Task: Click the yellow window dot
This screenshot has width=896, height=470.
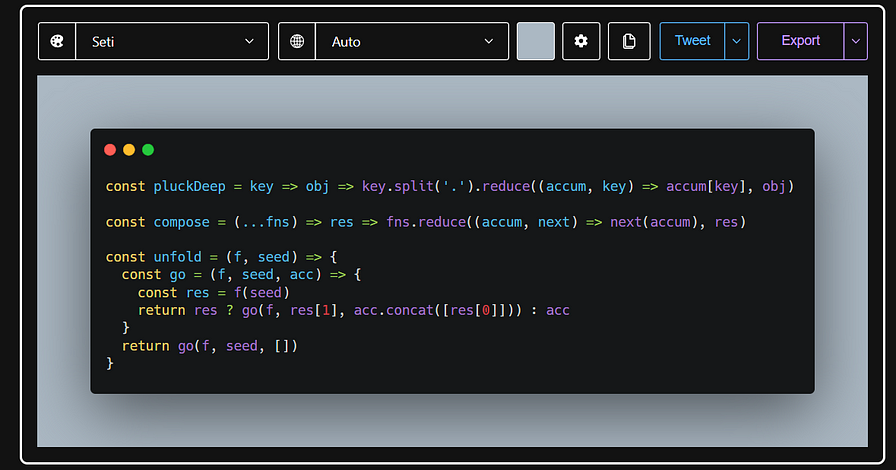Action: [x=129, y=150]
